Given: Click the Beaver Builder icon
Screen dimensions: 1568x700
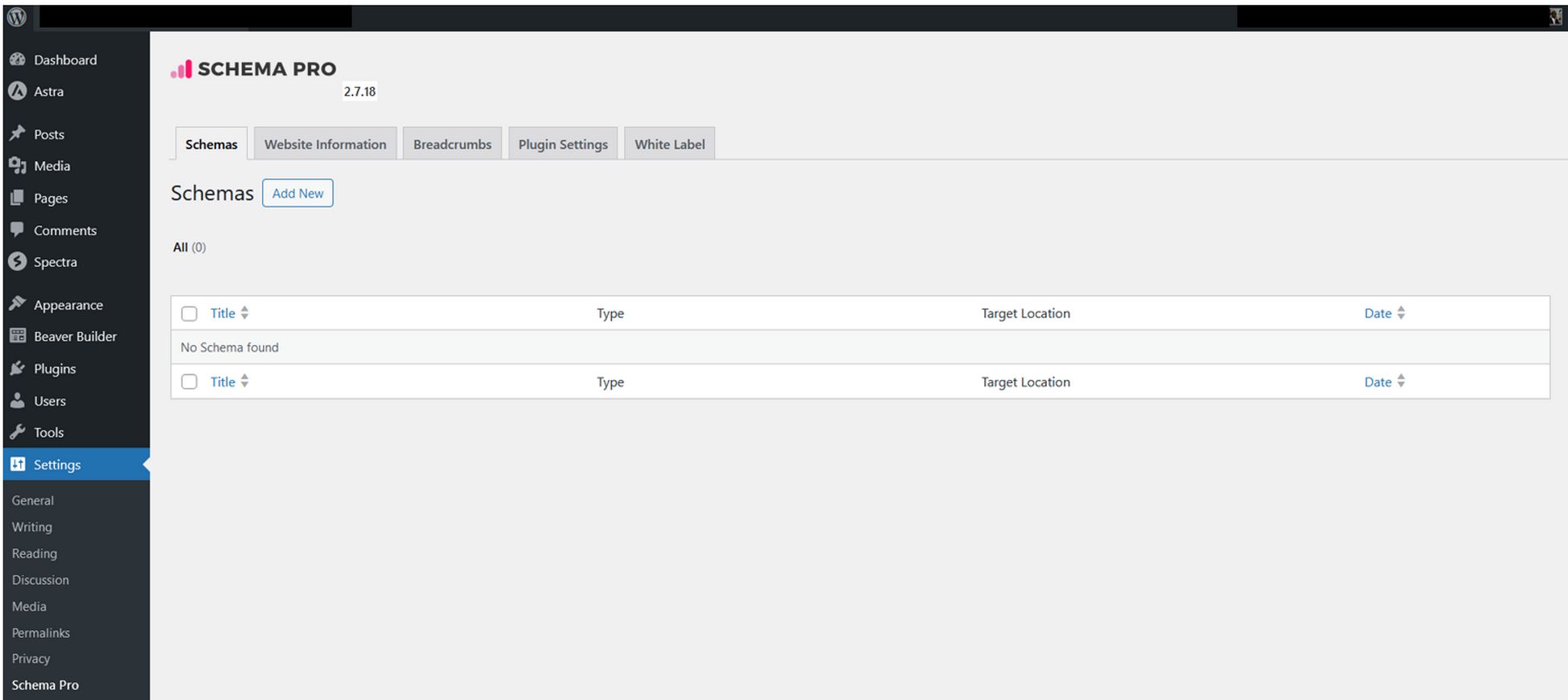Looking at the screenshot, I should pyautogui.click(x=18, y=336).
